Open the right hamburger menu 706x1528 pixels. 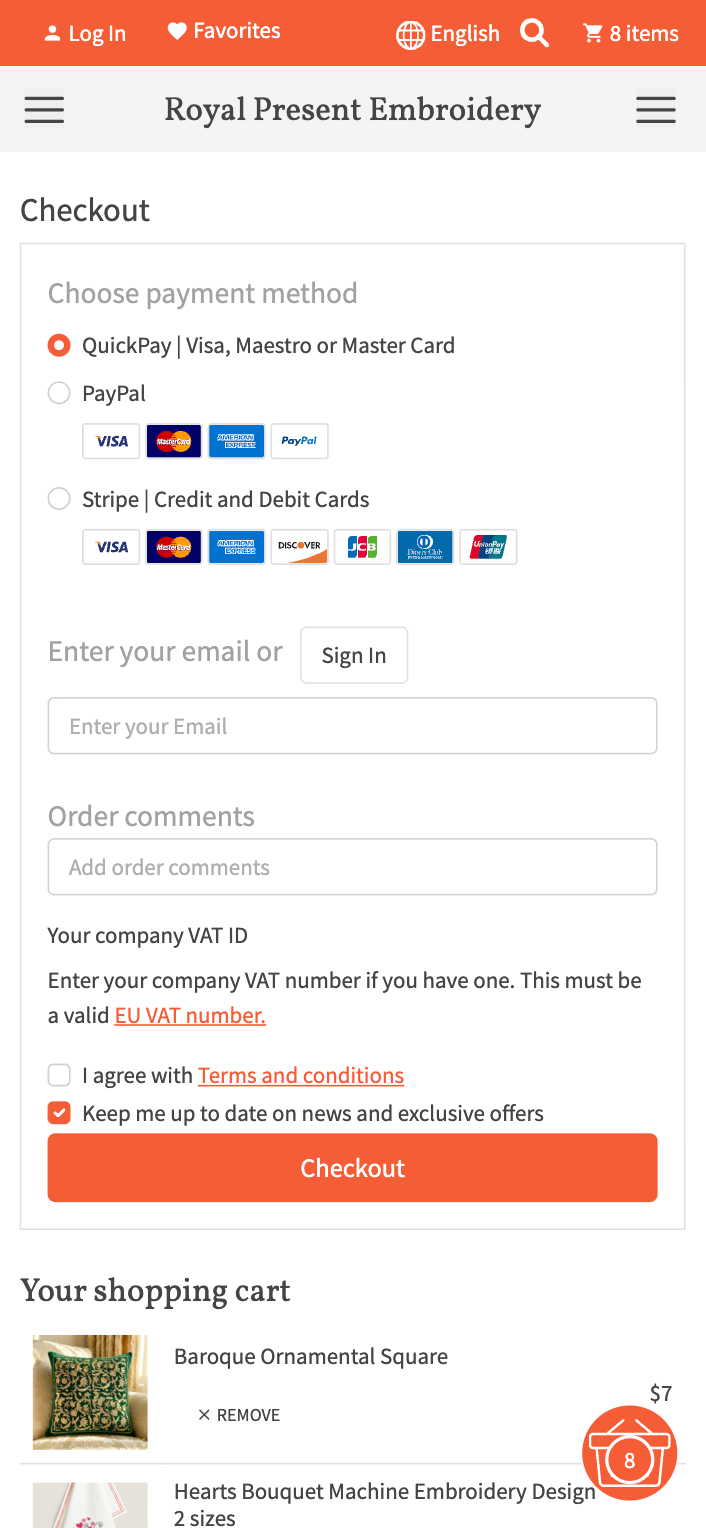[655, 109]
